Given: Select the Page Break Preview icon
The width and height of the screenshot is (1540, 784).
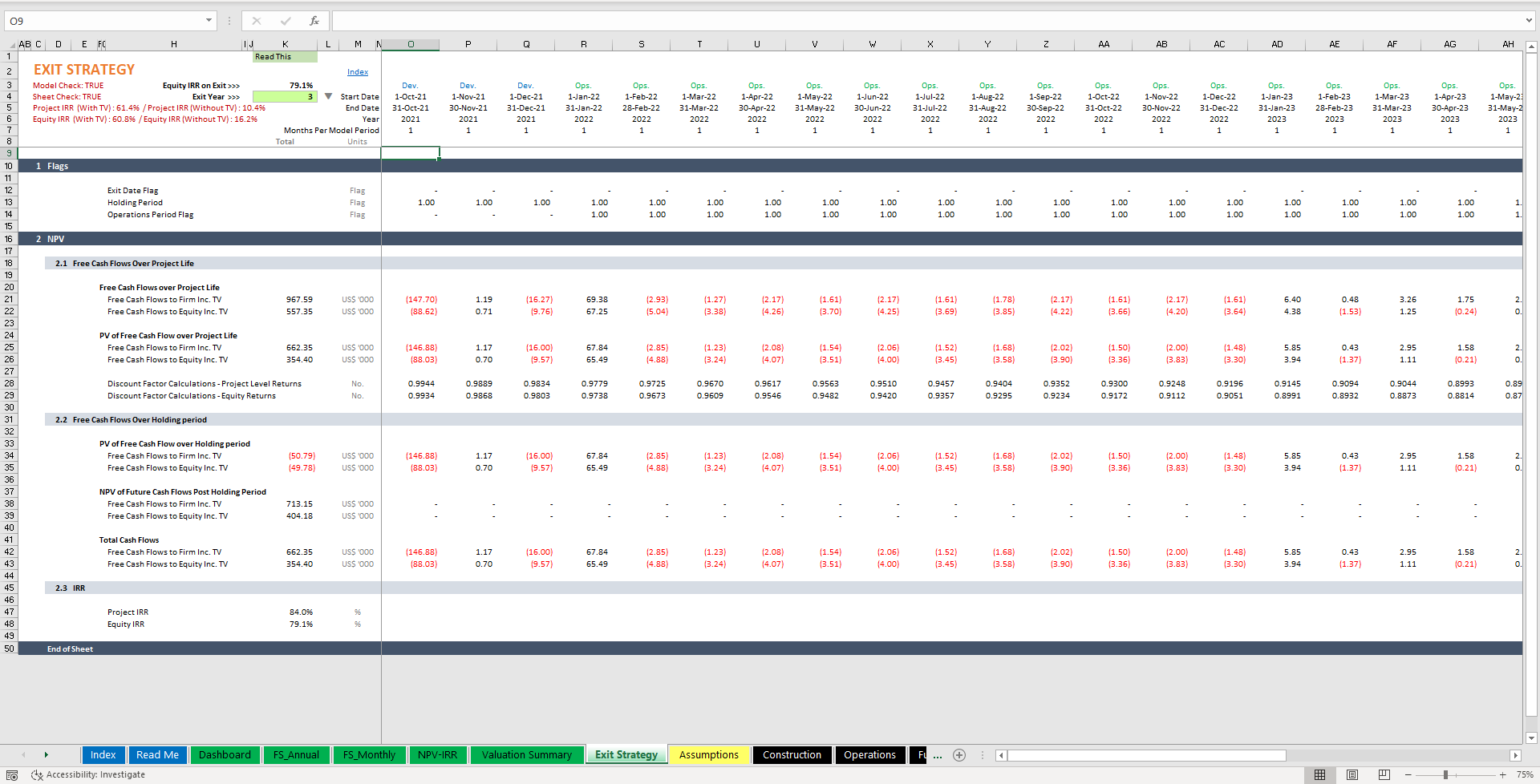Looking at the screenshot, I should (x=1384, y=774).
